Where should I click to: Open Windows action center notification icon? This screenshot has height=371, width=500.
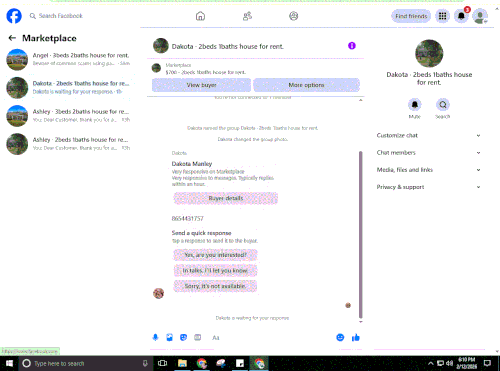click(487, 363)
